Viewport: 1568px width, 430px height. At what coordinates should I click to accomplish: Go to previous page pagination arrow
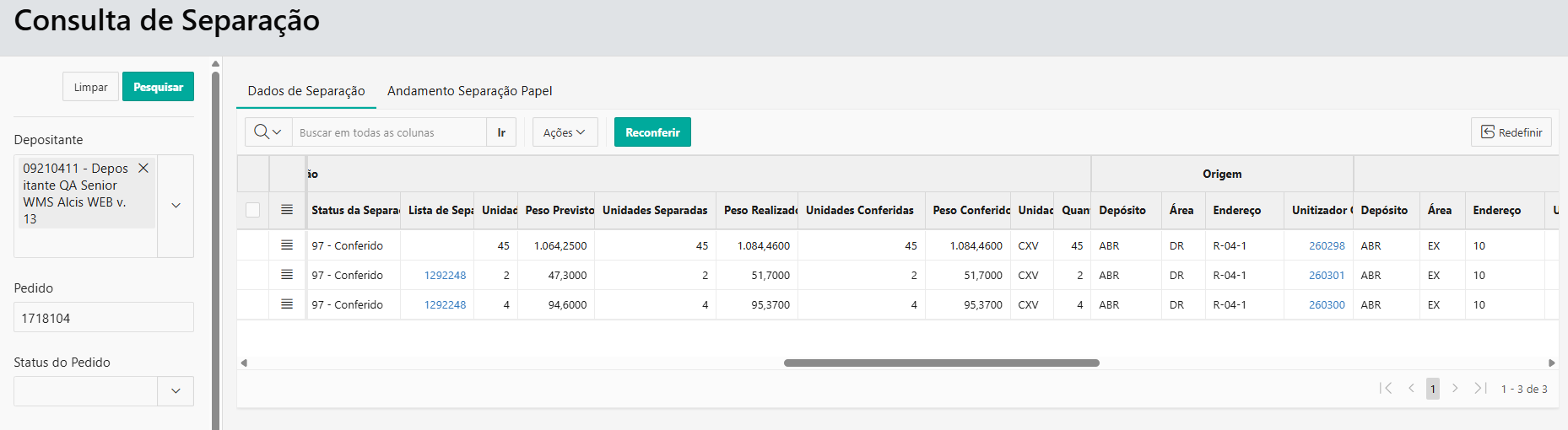1411,389
